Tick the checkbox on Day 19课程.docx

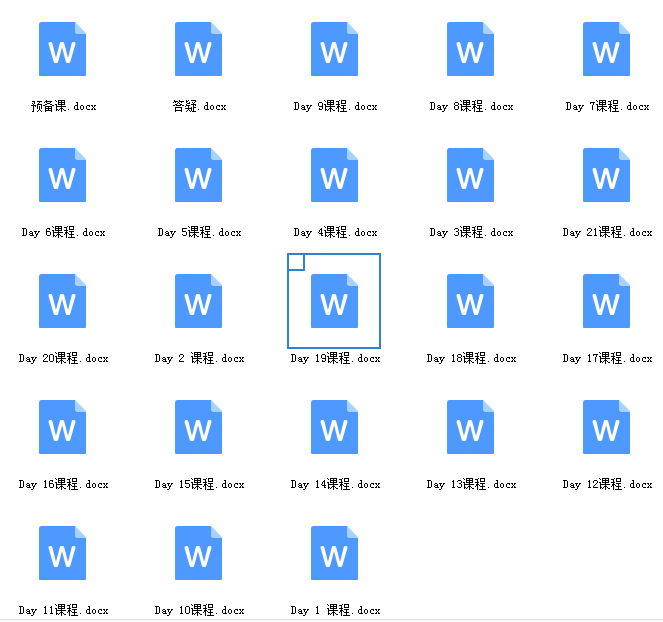tap(296, 262)
